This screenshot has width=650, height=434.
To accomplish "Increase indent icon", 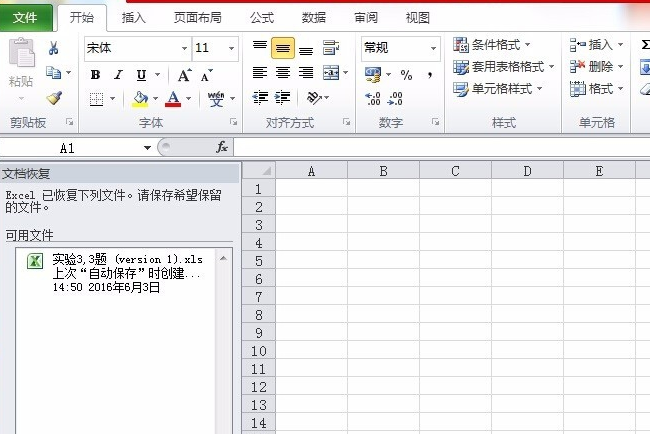I will 283,97.
